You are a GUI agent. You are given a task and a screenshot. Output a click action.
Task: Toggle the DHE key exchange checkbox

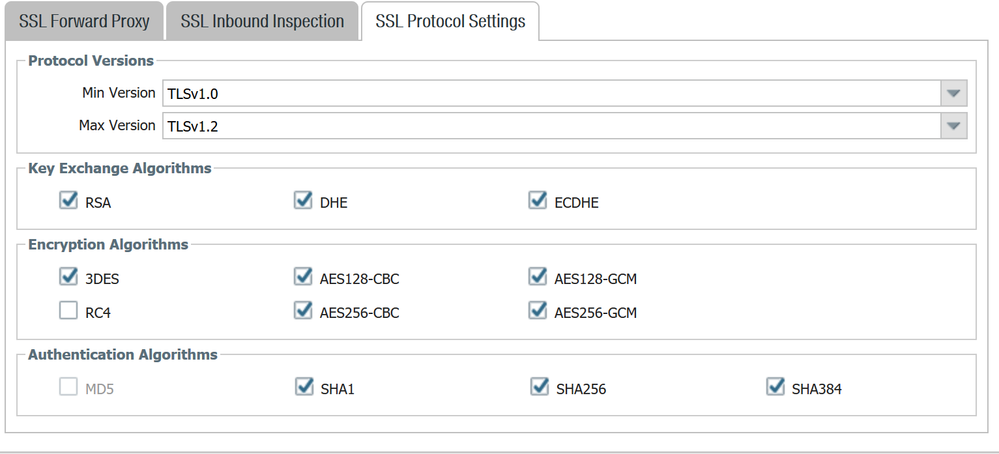point(304,201)
